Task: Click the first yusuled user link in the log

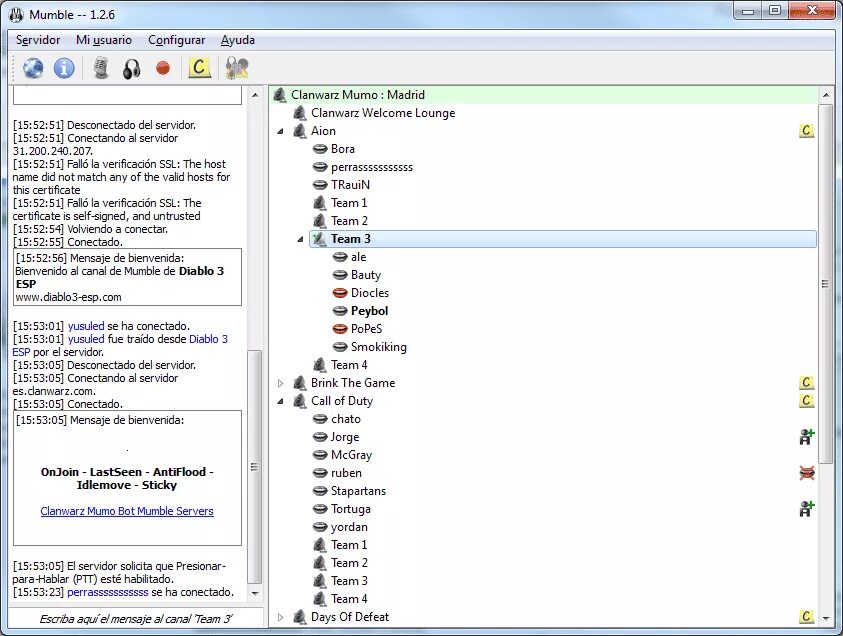Action: coord(86,326)
